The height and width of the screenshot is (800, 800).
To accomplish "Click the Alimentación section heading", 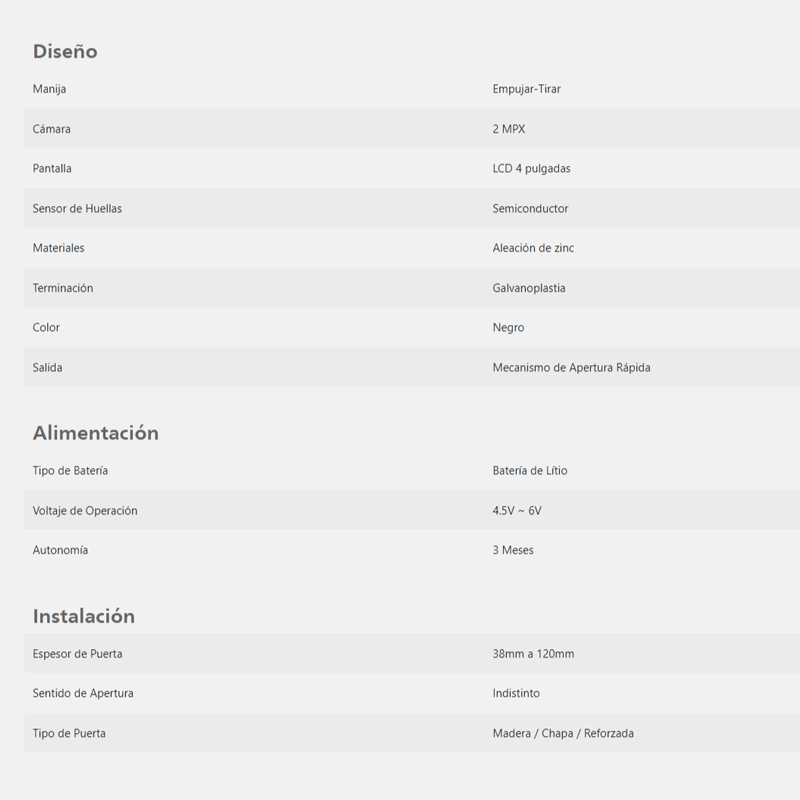I will point(95,433).
